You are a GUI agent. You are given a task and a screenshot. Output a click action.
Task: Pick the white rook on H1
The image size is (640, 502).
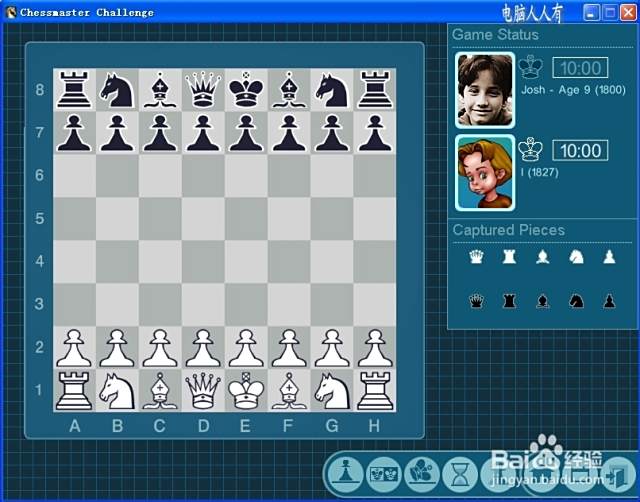(x=375, y=391)
